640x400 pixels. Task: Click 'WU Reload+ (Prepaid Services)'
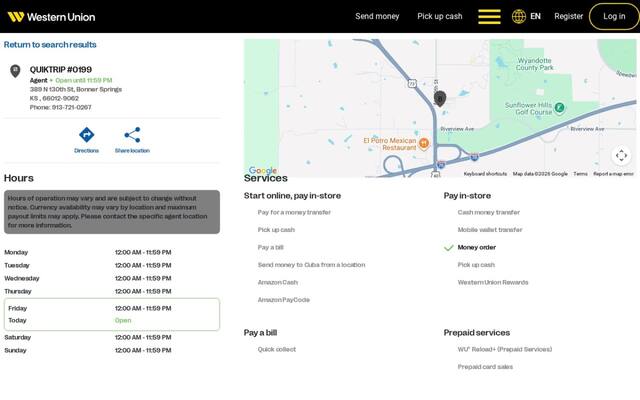[x=504, y=349]
